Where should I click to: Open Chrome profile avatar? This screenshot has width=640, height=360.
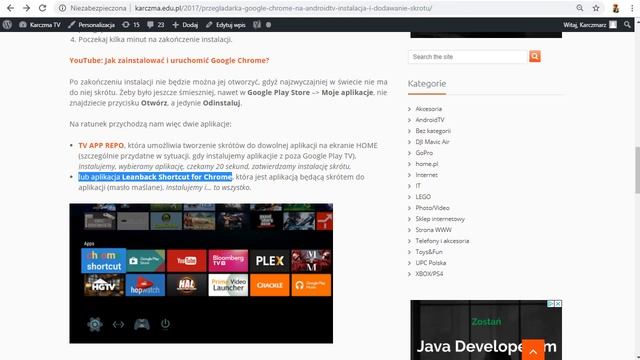616,8
